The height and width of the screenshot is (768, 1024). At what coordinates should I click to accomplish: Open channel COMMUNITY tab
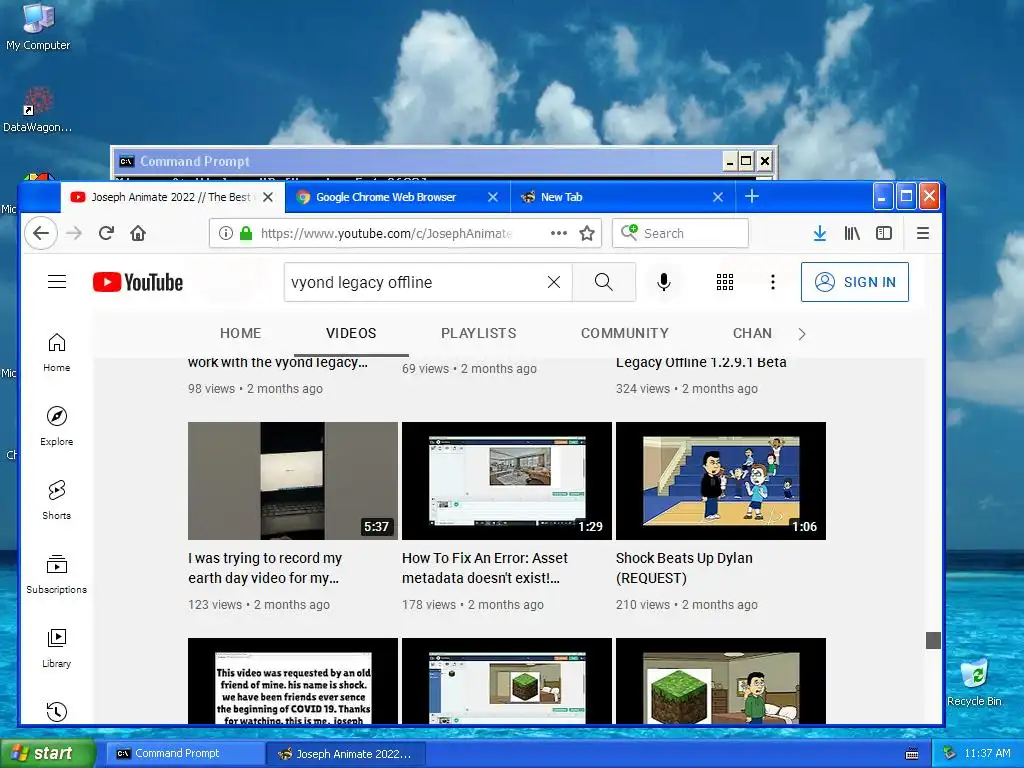625,333
